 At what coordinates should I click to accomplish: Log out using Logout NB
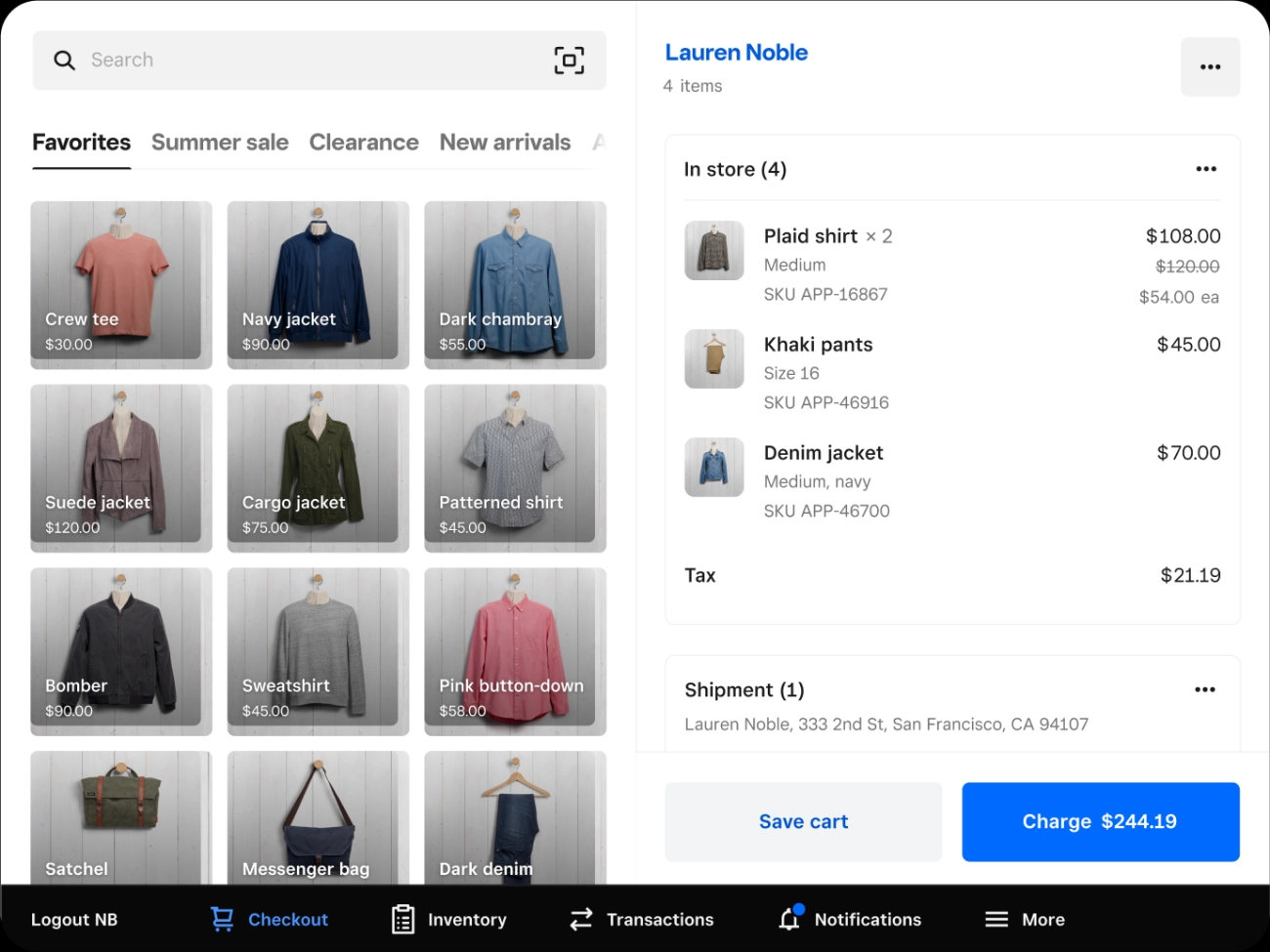[74, 919]
